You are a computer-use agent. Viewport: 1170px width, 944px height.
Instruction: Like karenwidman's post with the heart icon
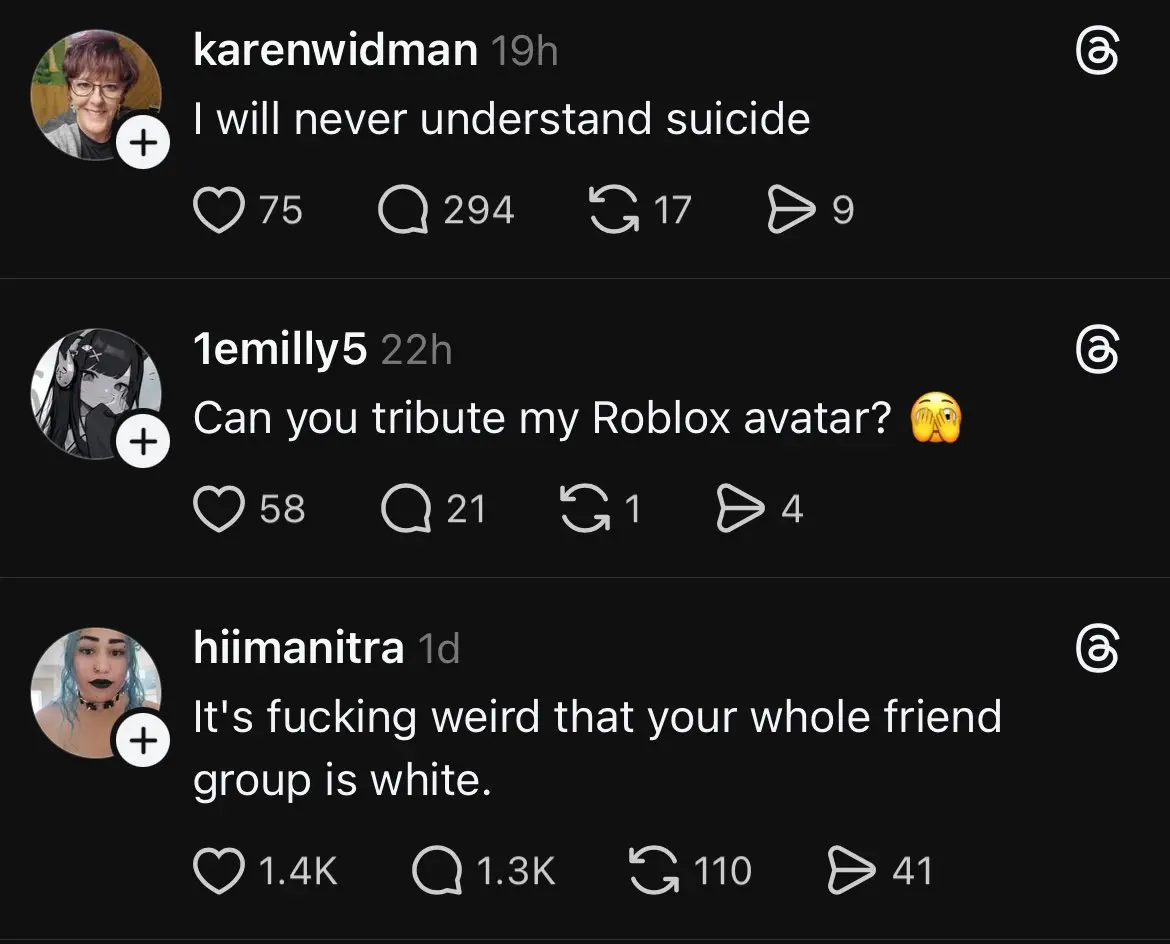point(218,210)
